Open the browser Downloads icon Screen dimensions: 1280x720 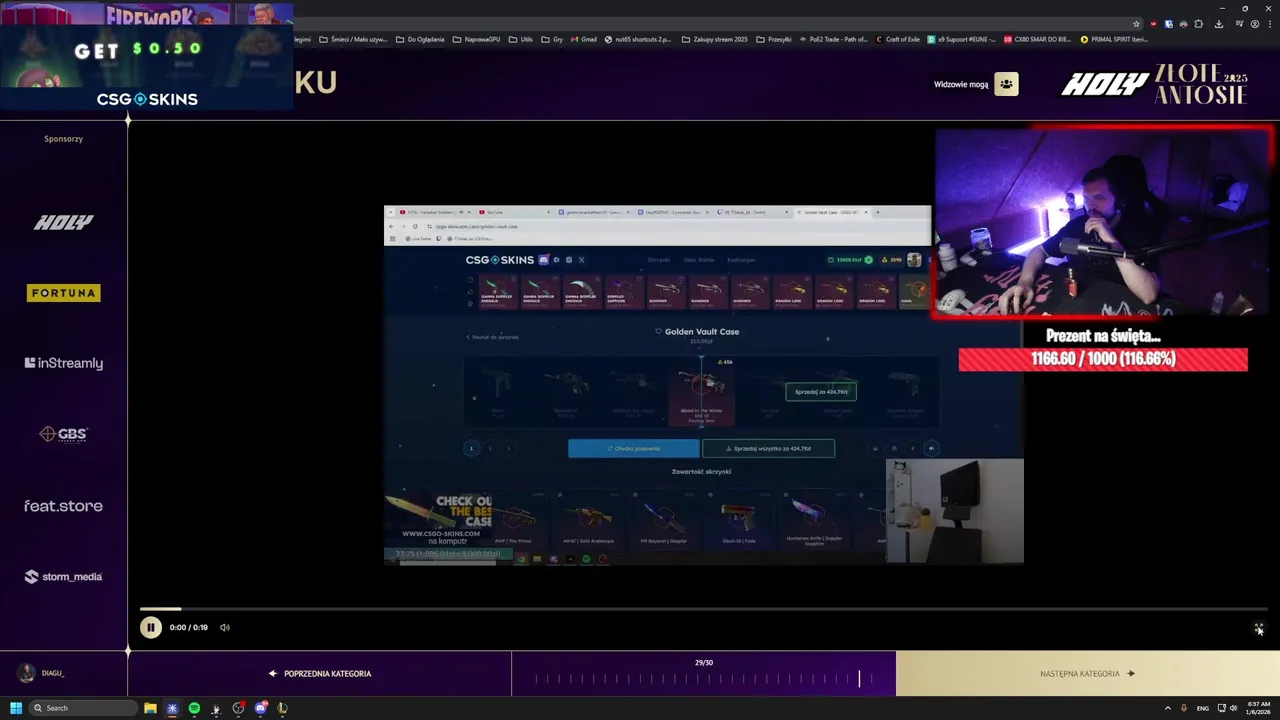[1220, 24]
